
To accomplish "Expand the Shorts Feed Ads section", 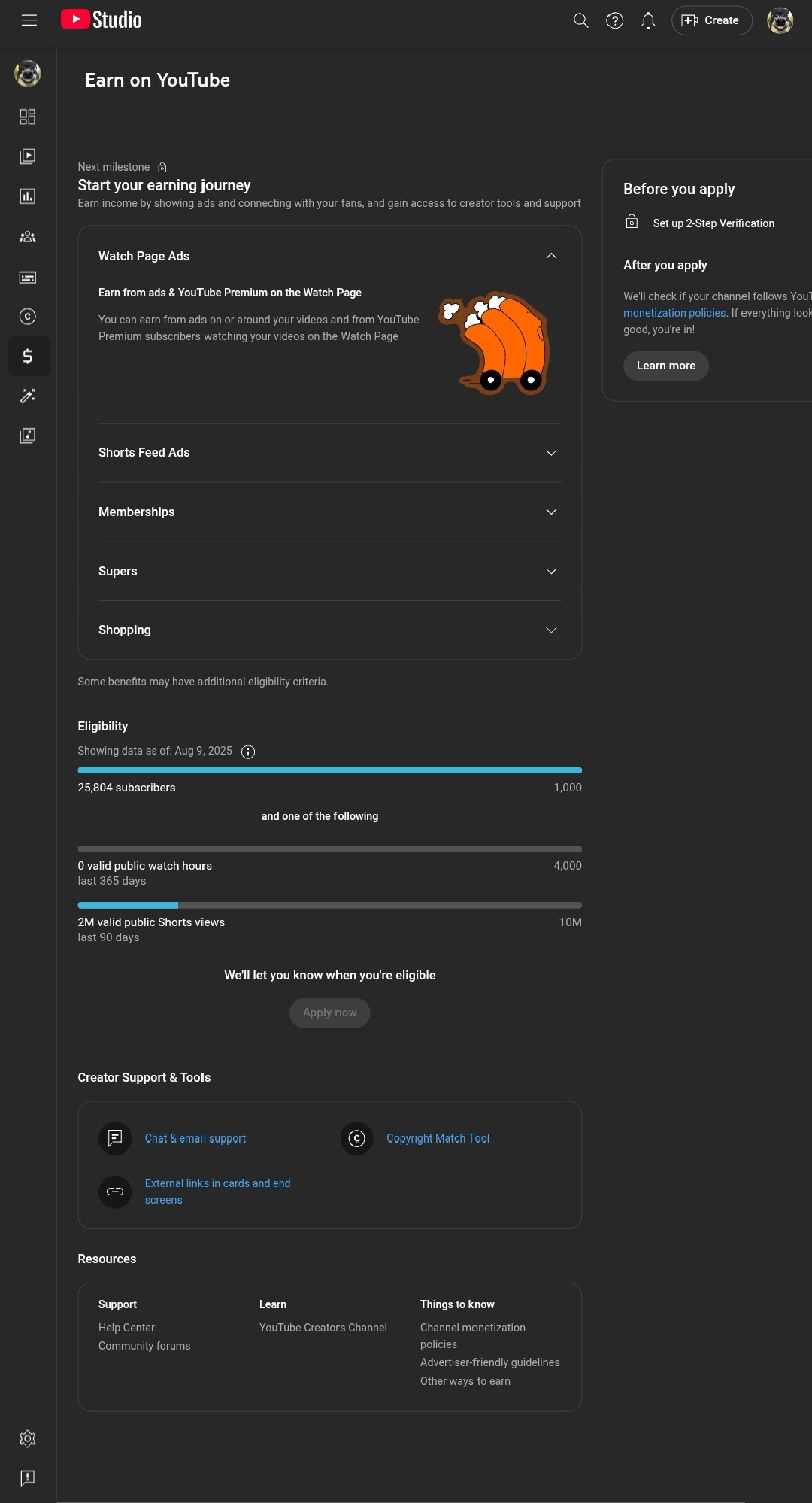I will point(551,453).
